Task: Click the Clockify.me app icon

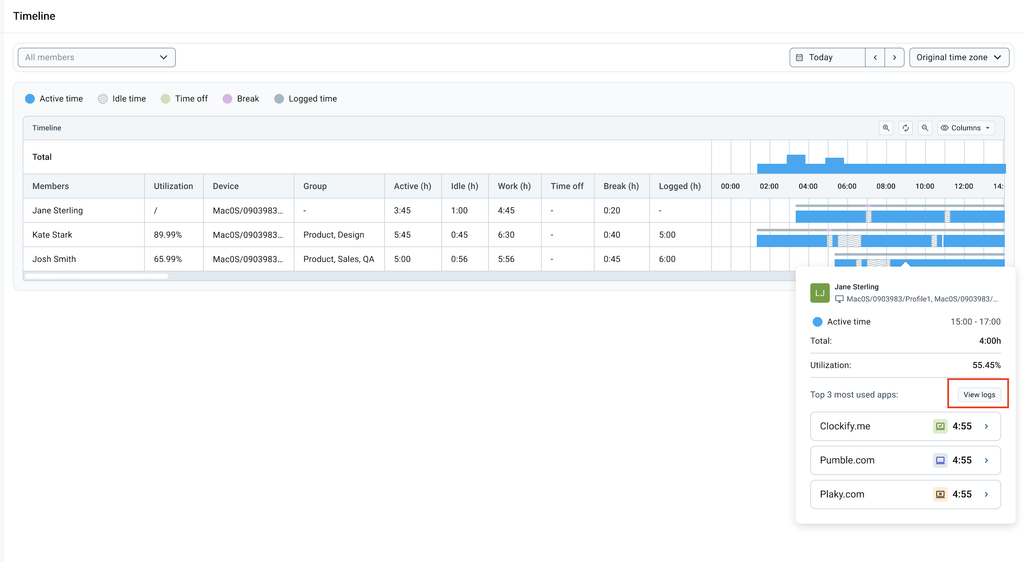Action: [940, 426]
